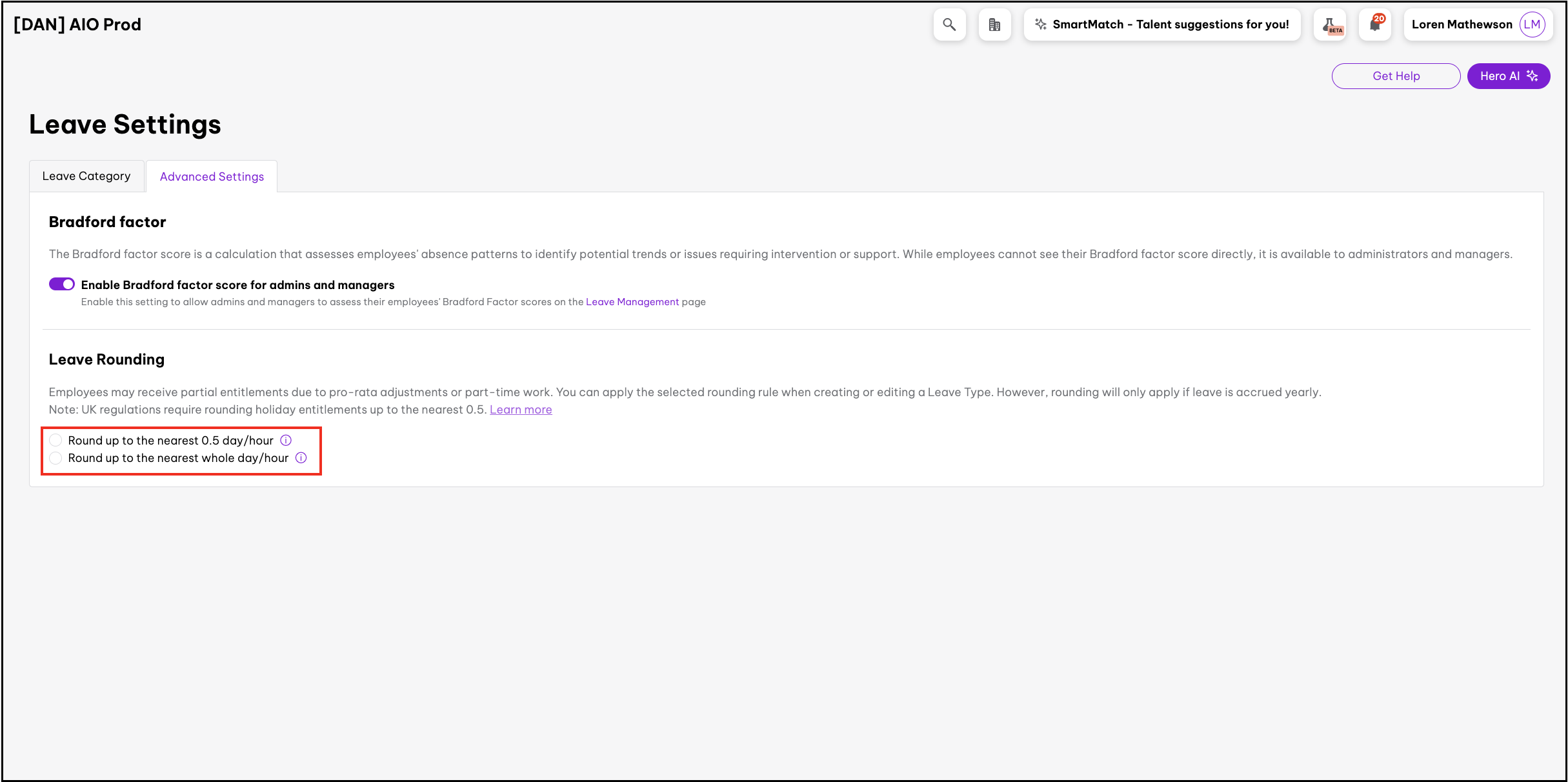Click the sparkle icon in SmartMatch banner
Viewport: 1568px width, 782px height.
pos(1040,25)
